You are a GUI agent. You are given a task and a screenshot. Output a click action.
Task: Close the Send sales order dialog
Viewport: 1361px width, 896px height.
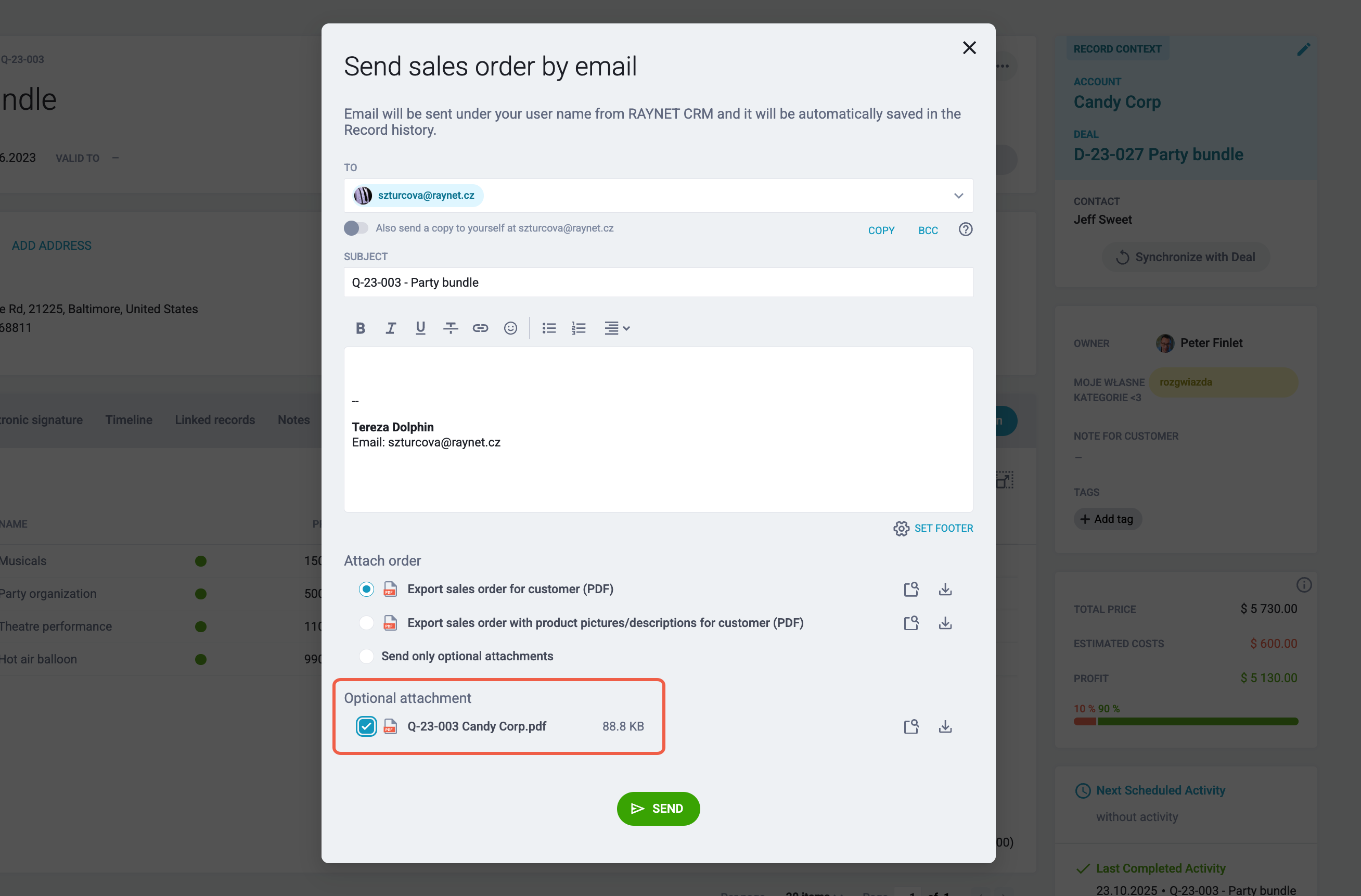tap(969, 47)
